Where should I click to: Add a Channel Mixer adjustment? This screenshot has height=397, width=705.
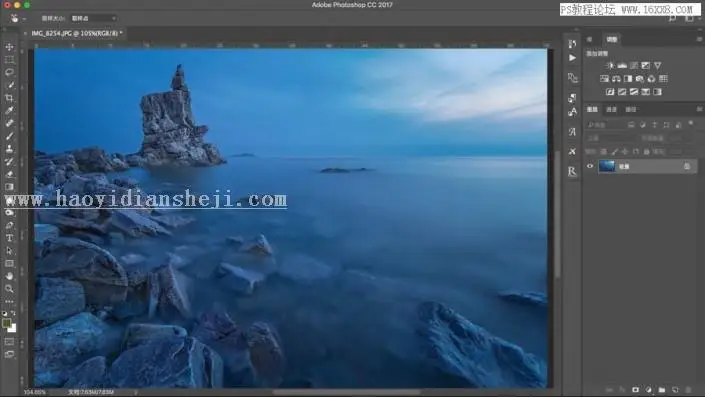(x=651, y=79)
